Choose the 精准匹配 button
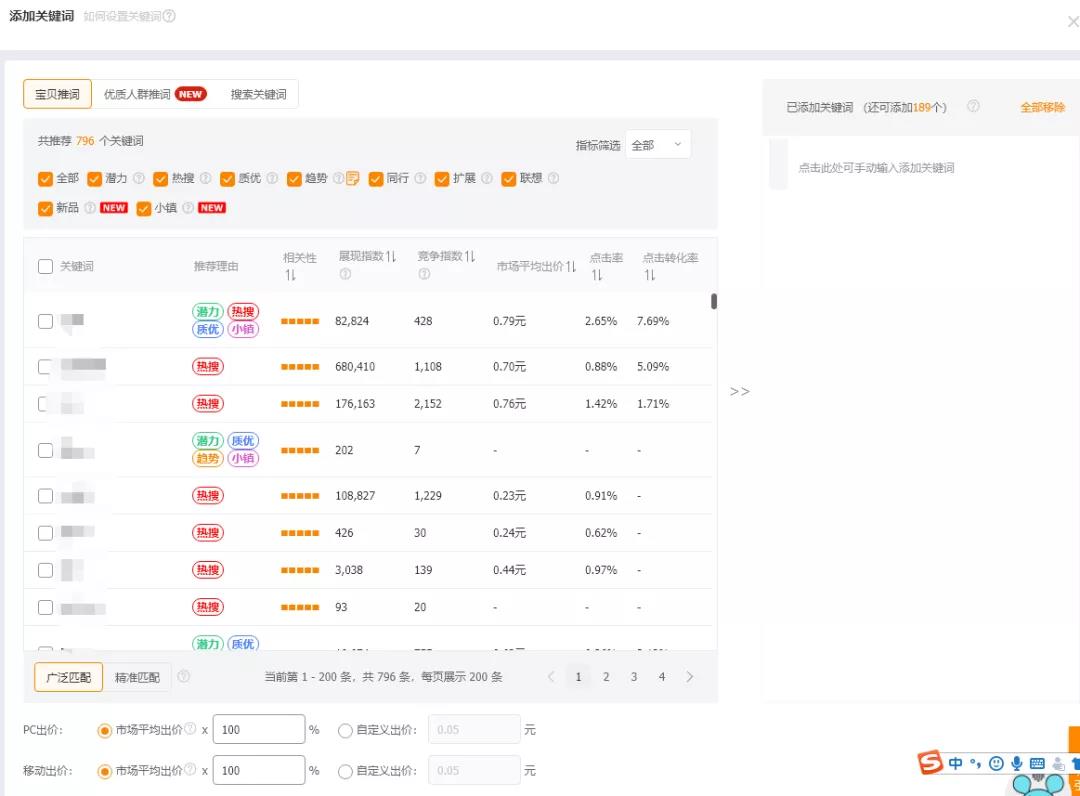Screen dimensions: 1080x796 point(137,677)
